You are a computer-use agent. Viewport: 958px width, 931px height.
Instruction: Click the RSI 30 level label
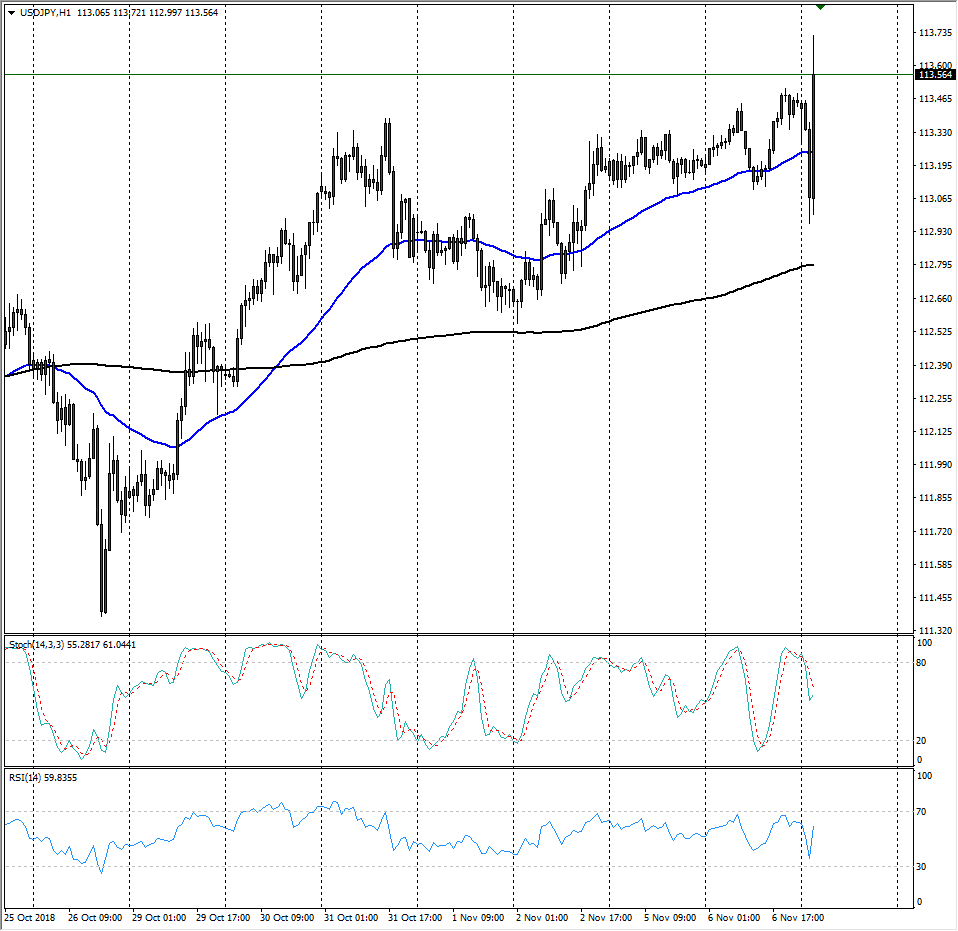point(926,866)
